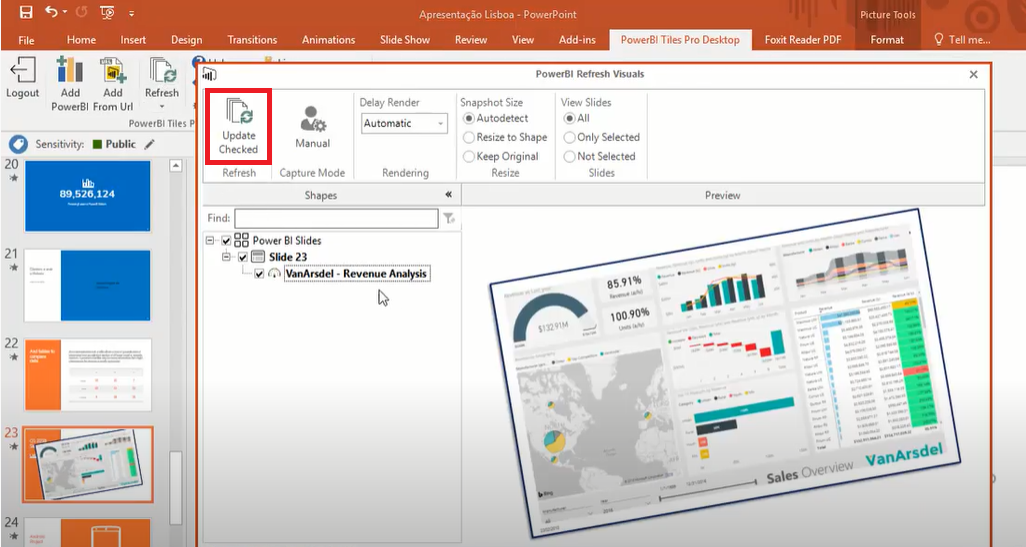This screenshot has width=1026, height=547.
Task: Uncheck the Slide 23 checkbox
Action: (x=243, y=257)
